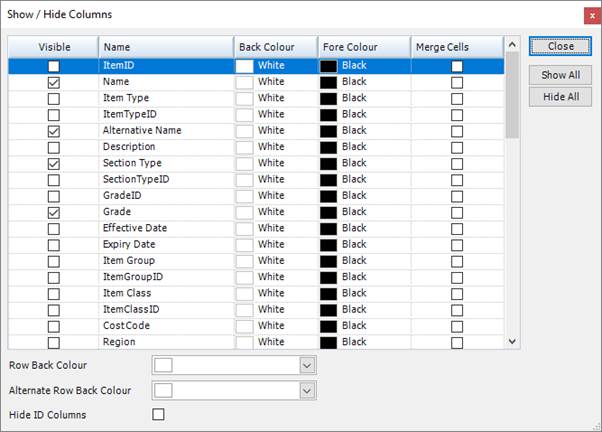
Task: Enable Visible checkbox for Item Type row
Action: [x=54, y=98]
